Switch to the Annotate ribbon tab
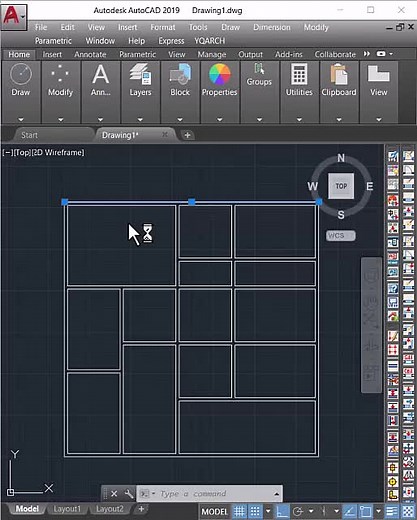Screen dimensions: 417x520 (x=90, y=54)
